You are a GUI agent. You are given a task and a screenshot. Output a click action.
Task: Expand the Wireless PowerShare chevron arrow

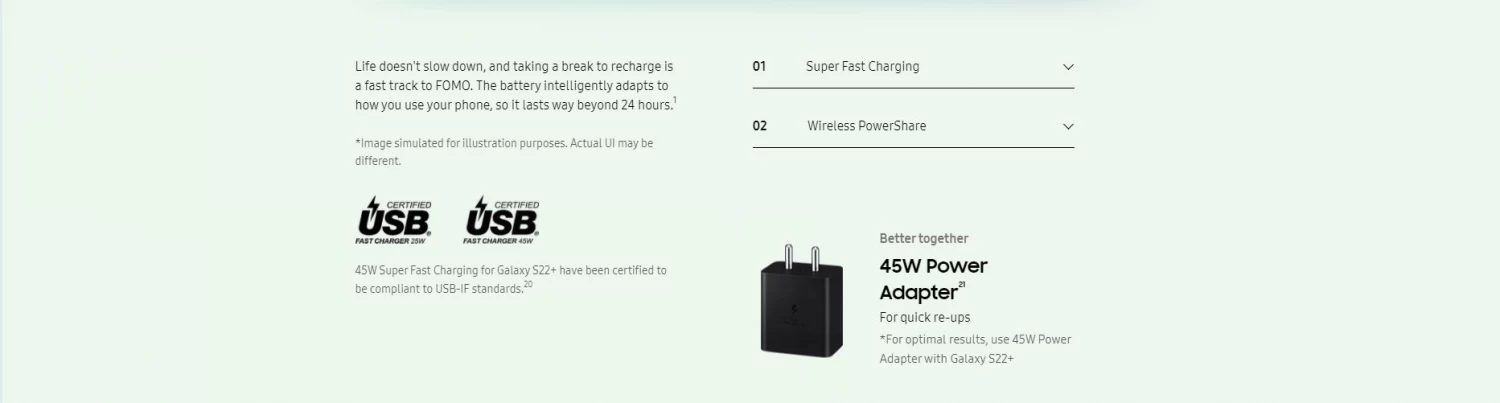click(1068, 127)
